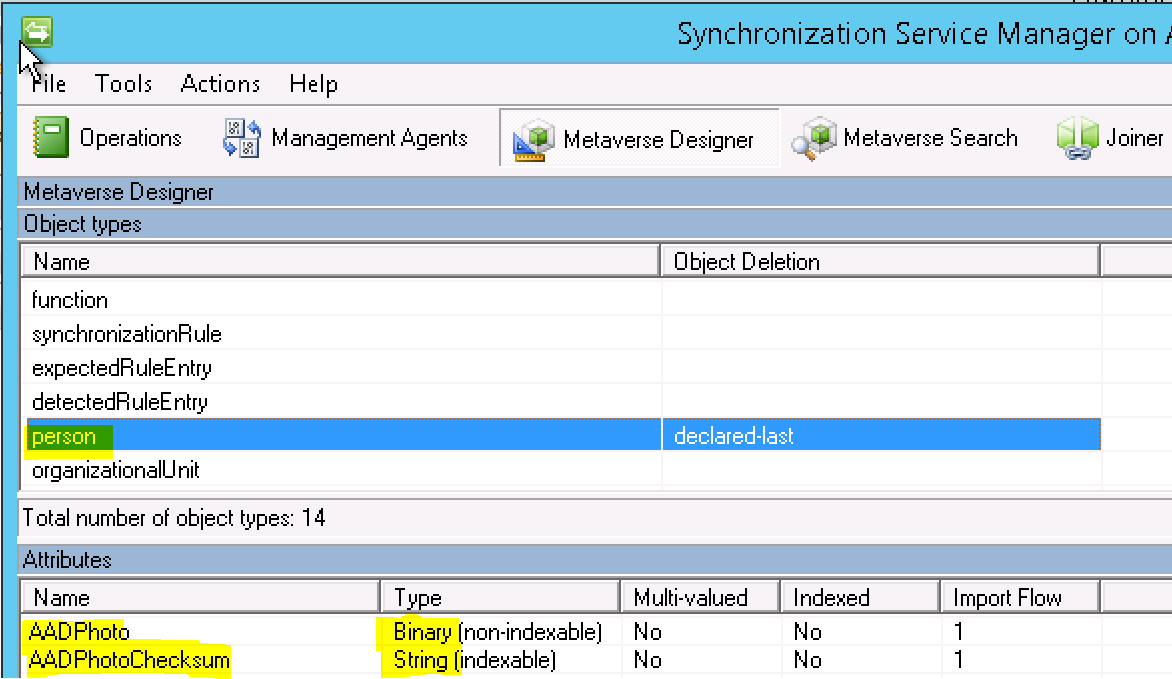The image size is (1172, 679).
Task: Open the Actions menu
Action: pos(220,84)
